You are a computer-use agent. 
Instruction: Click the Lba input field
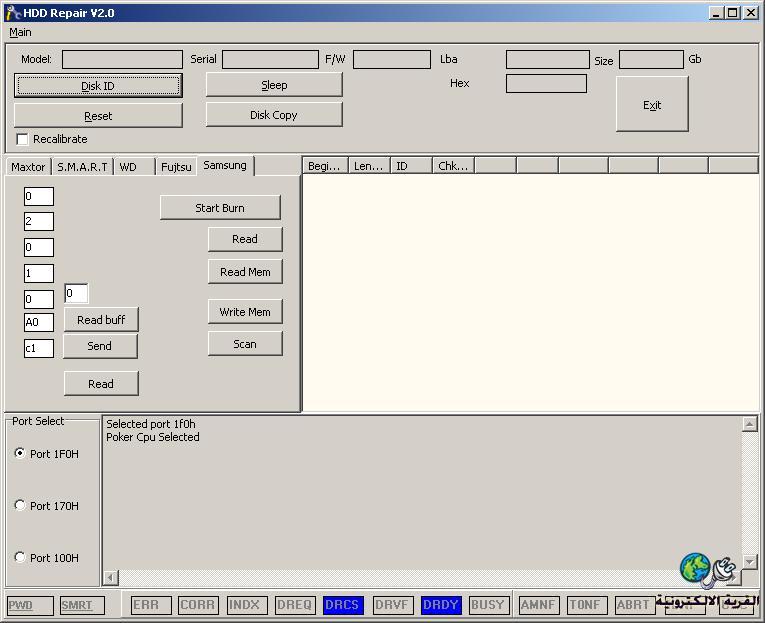click(x=547, y=60)
